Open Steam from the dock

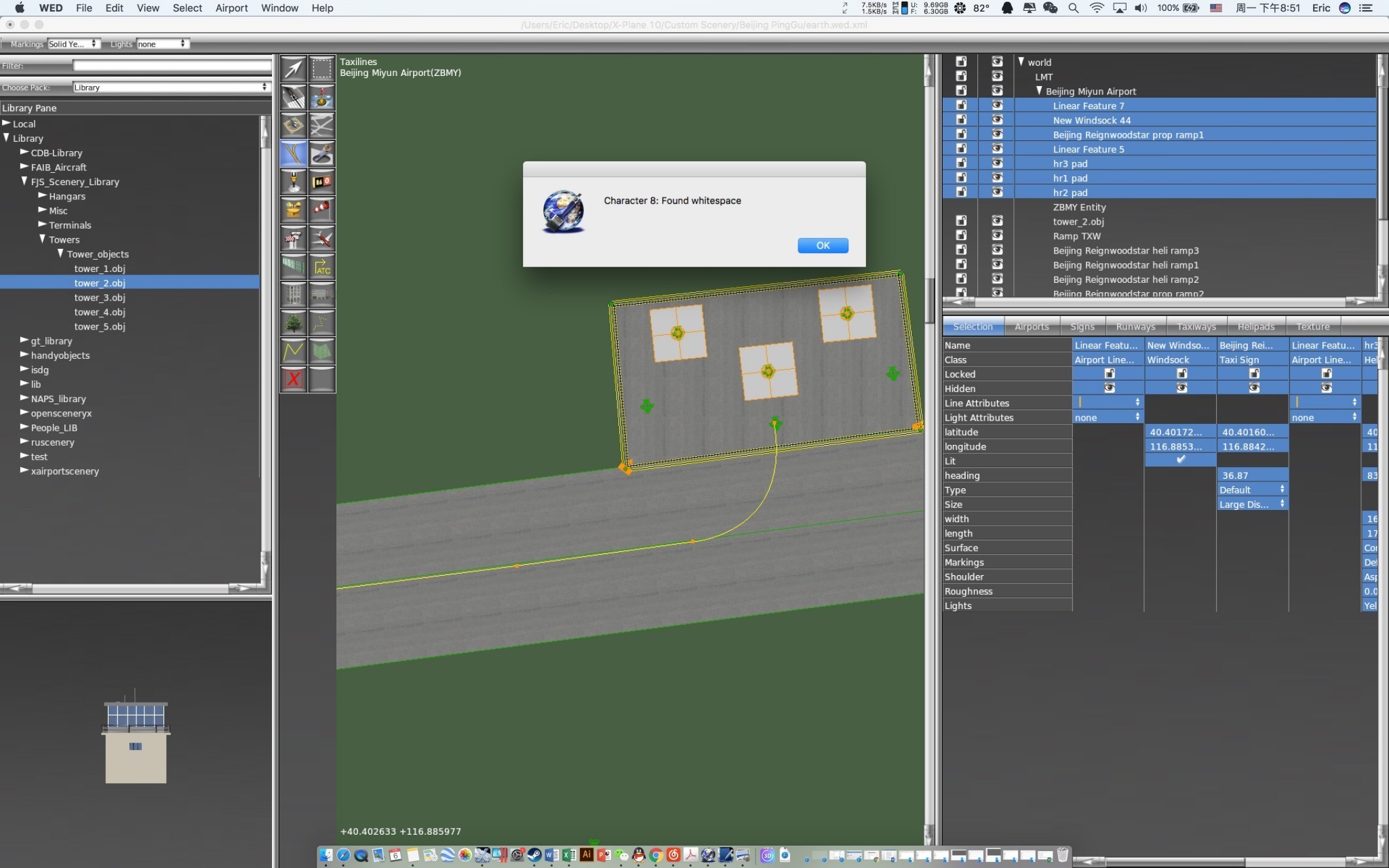coord(534,855)
